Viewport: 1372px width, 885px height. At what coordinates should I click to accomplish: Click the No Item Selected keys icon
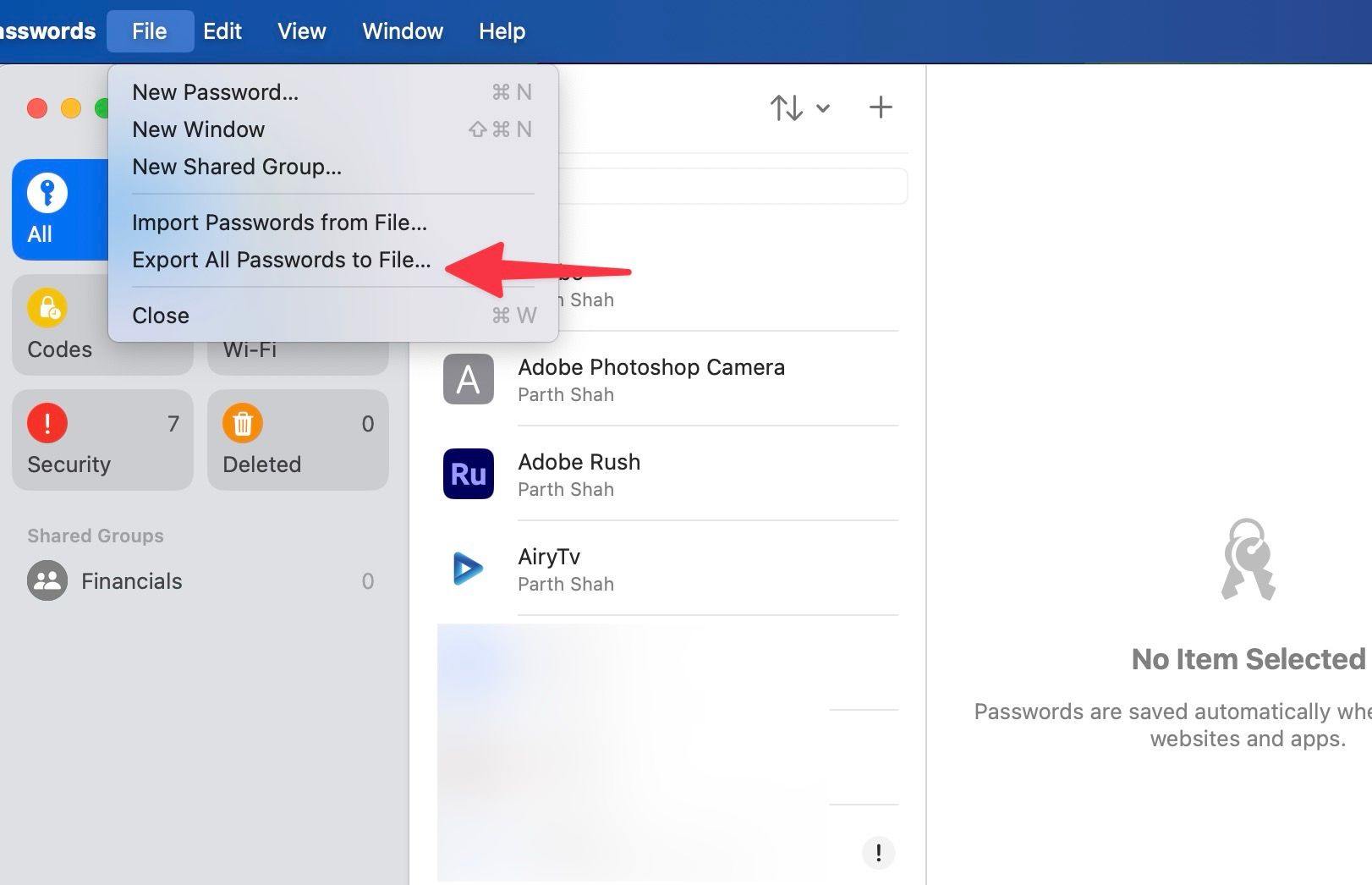click(1249, 559)
